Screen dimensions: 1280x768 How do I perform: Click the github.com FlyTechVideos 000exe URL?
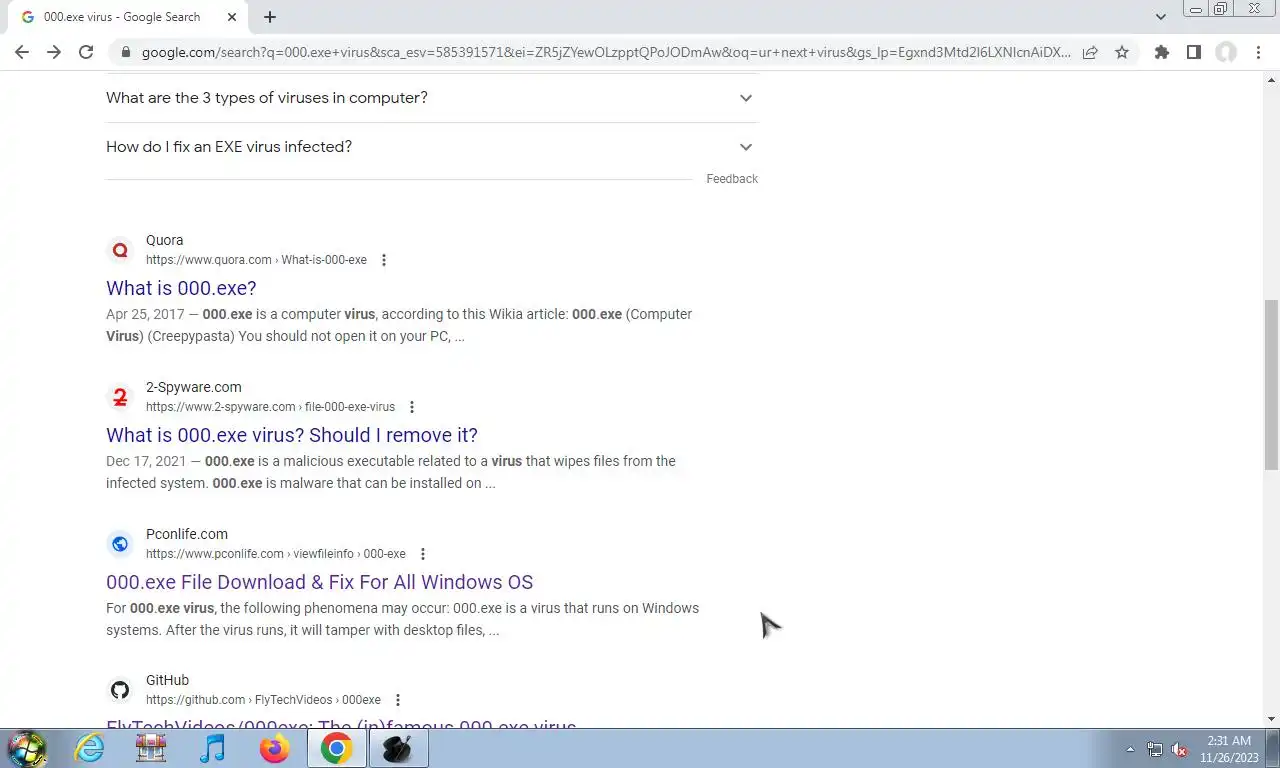[263, 700]
